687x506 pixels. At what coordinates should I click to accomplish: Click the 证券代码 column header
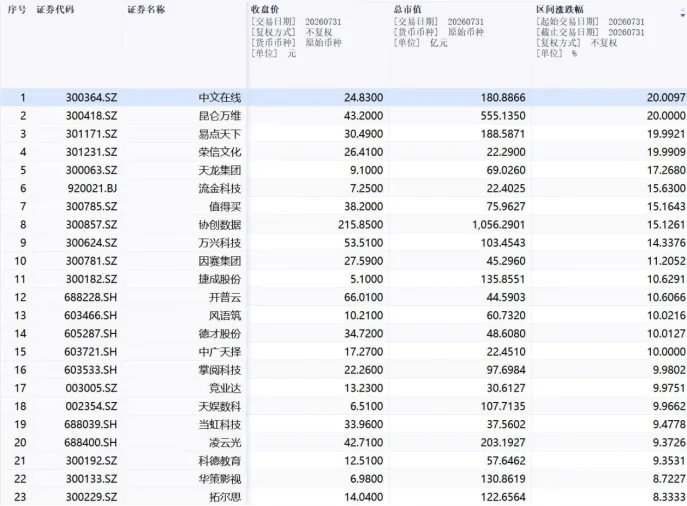(x=55, y=10)
